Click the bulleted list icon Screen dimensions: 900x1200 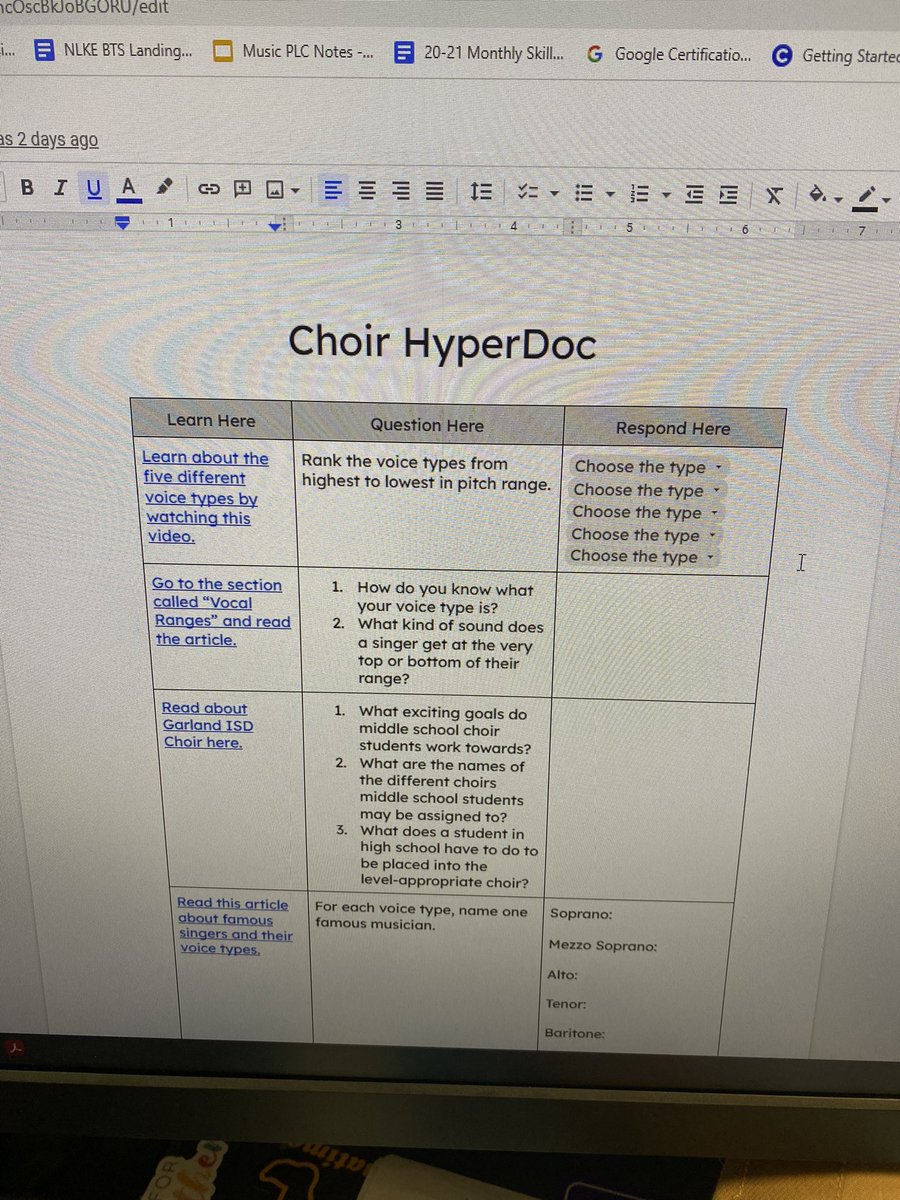tap(586, 192)
